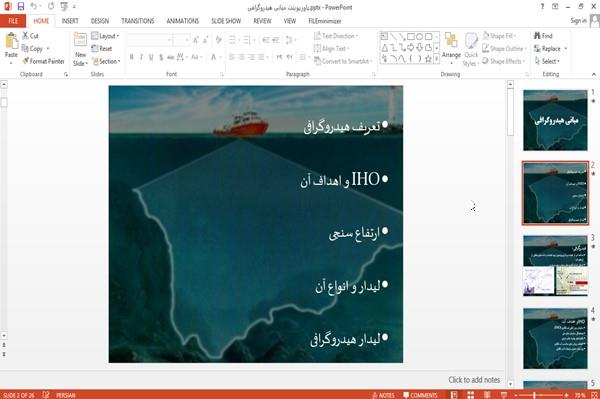Open the Select dropdown in Editing

pyautogui.click(x=547, y=61)
